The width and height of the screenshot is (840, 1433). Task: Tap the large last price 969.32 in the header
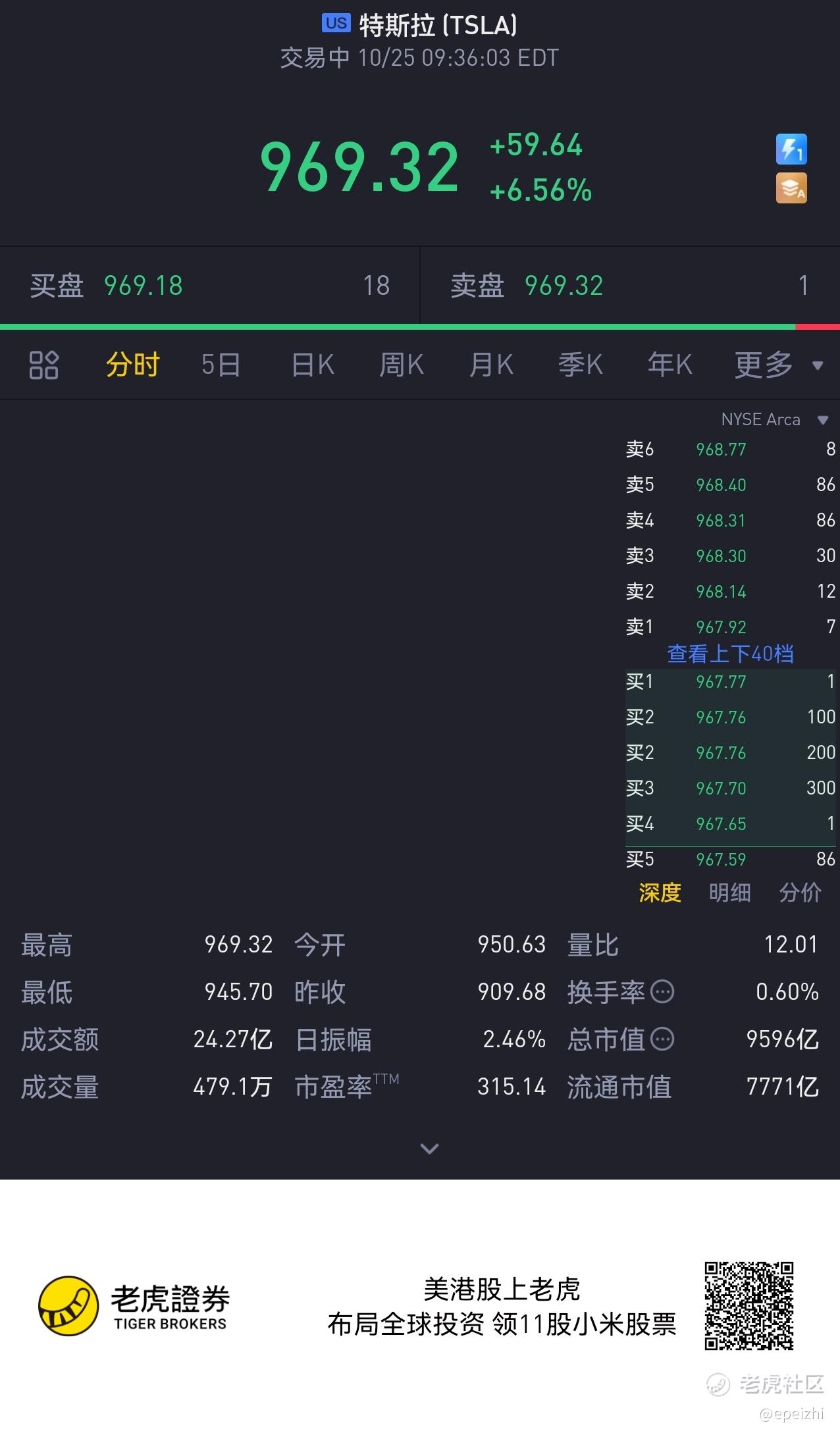pyautogui.click(x=359, y=167)
